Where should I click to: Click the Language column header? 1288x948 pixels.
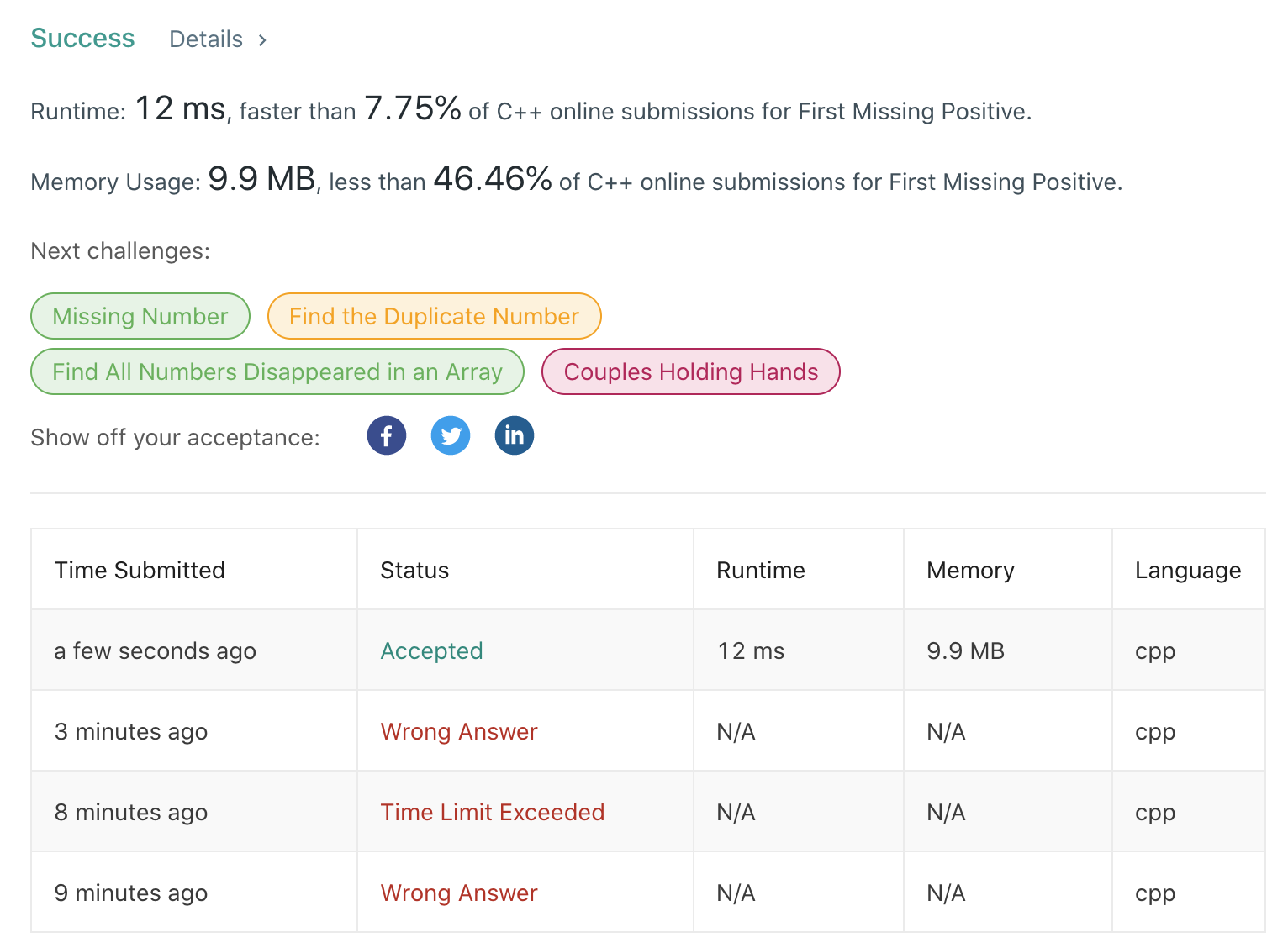1187,570
